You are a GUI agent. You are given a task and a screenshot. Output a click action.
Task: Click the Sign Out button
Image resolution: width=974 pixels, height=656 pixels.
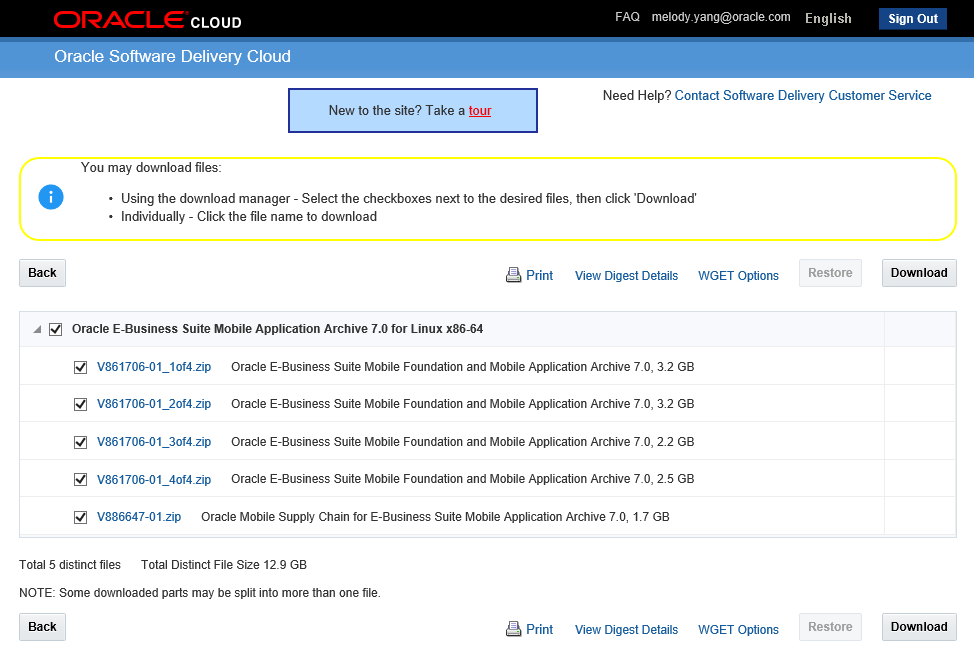[x=913, y=19]
